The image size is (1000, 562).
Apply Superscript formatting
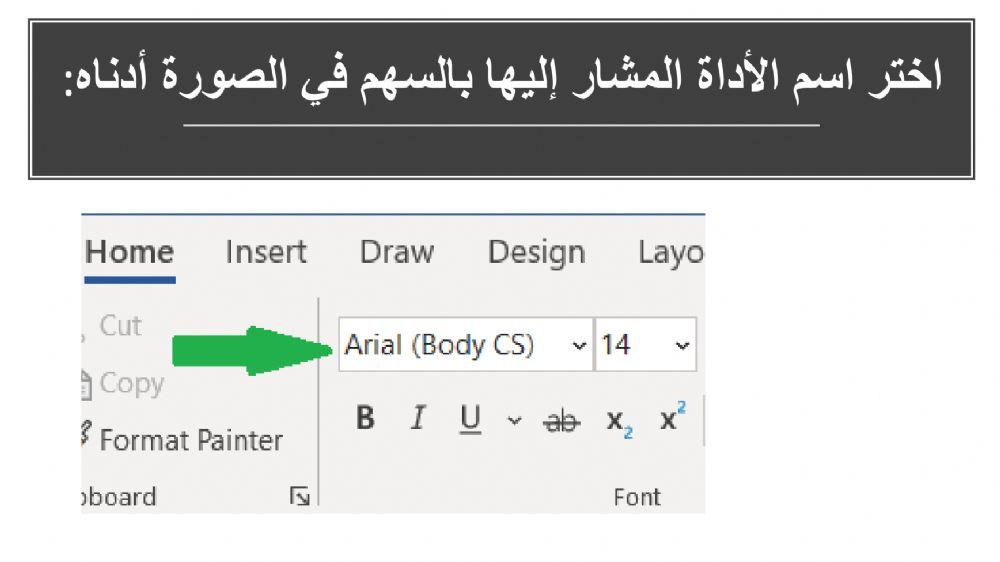pos(673,417)
